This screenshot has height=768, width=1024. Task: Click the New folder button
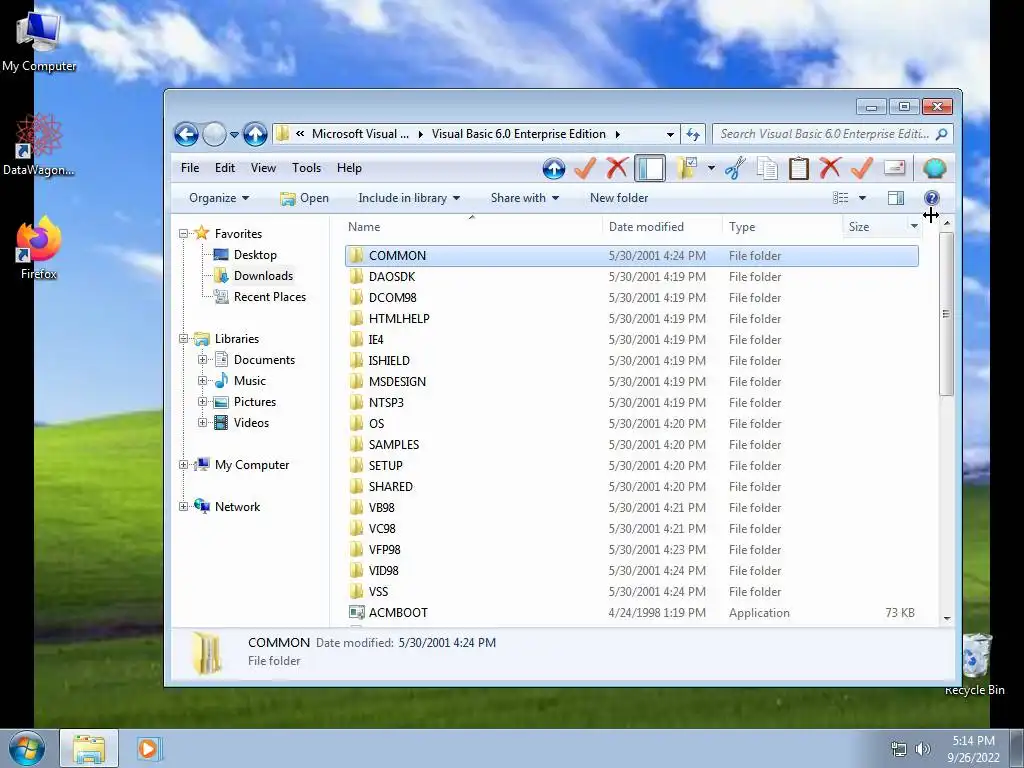pyautogui.click(x=619, y=198)
